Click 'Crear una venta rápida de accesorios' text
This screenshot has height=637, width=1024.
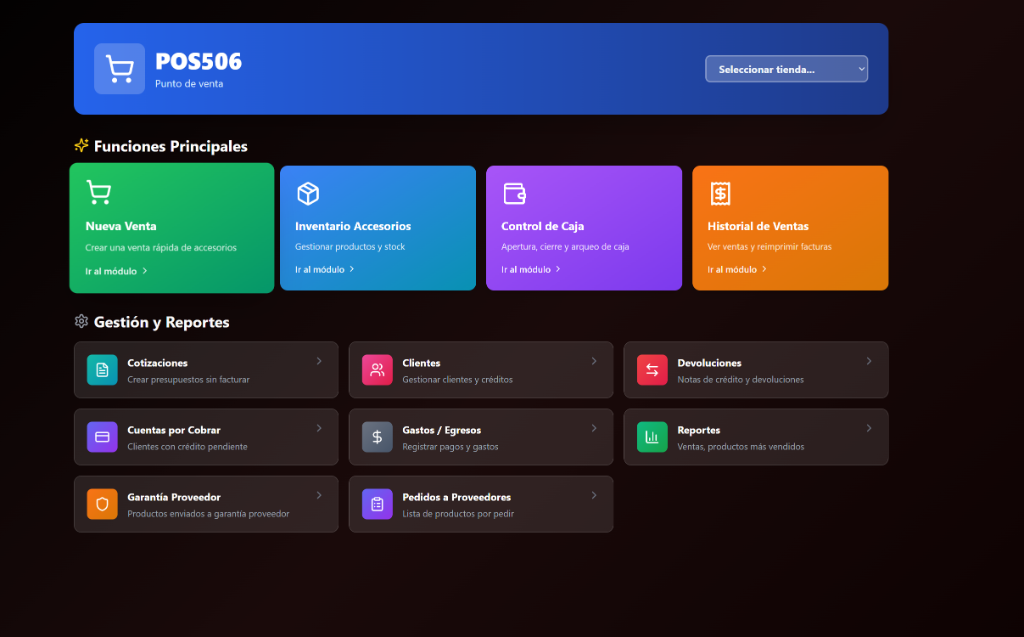pos(161,248)
